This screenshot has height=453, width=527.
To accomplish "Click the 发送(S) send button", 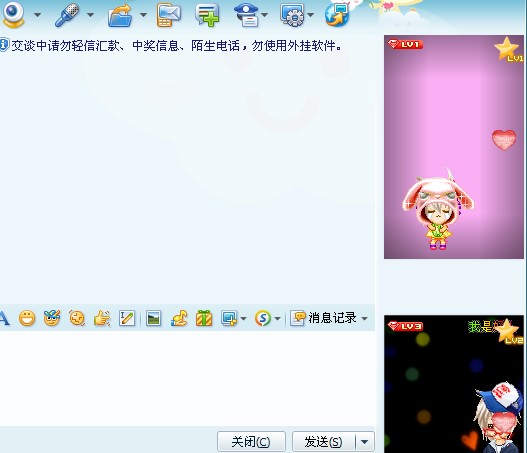I will point(324,442).
